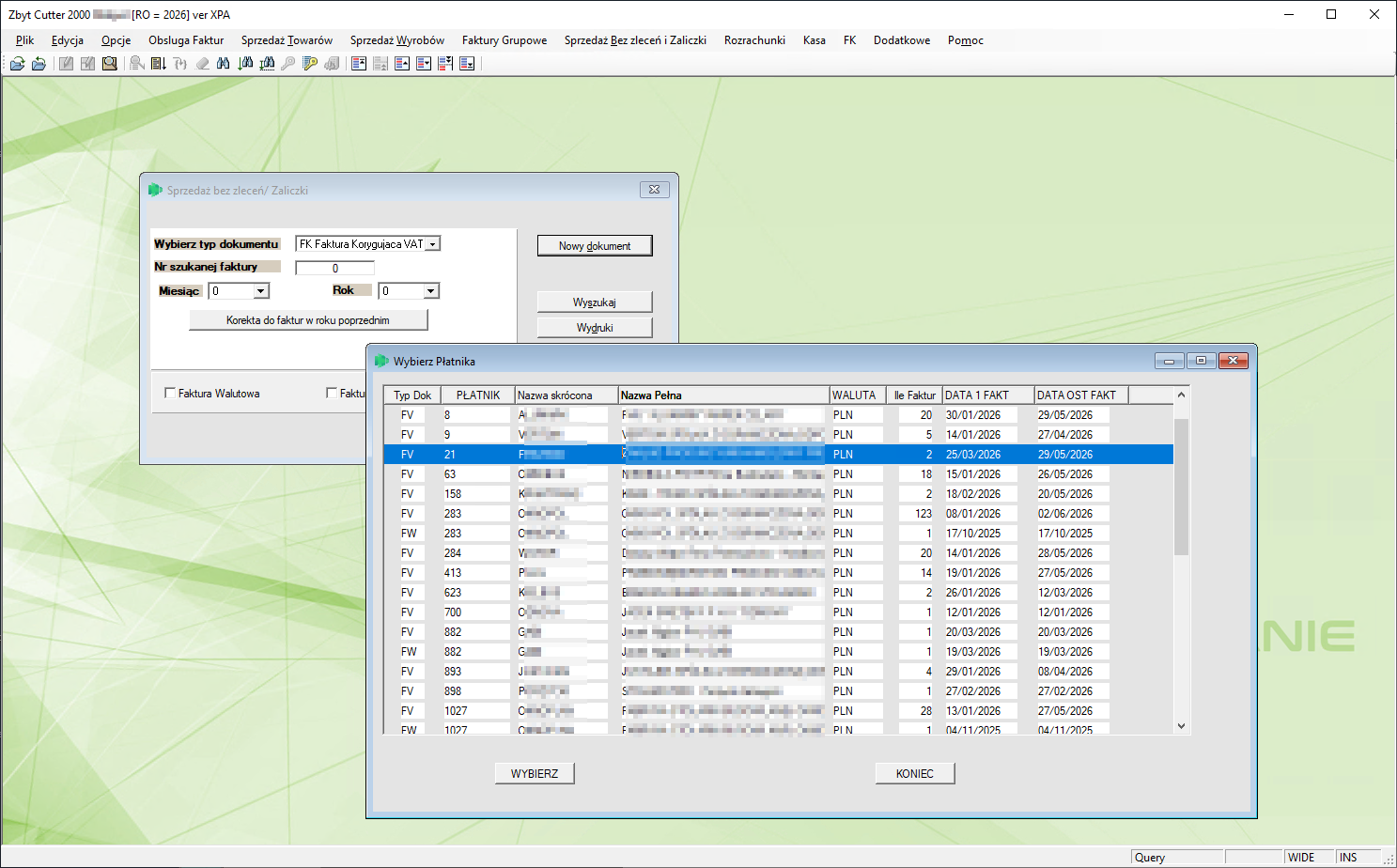The image size is (1397, 868).
Task: Open the Rozrachunki menu
Action: [754, 40]
